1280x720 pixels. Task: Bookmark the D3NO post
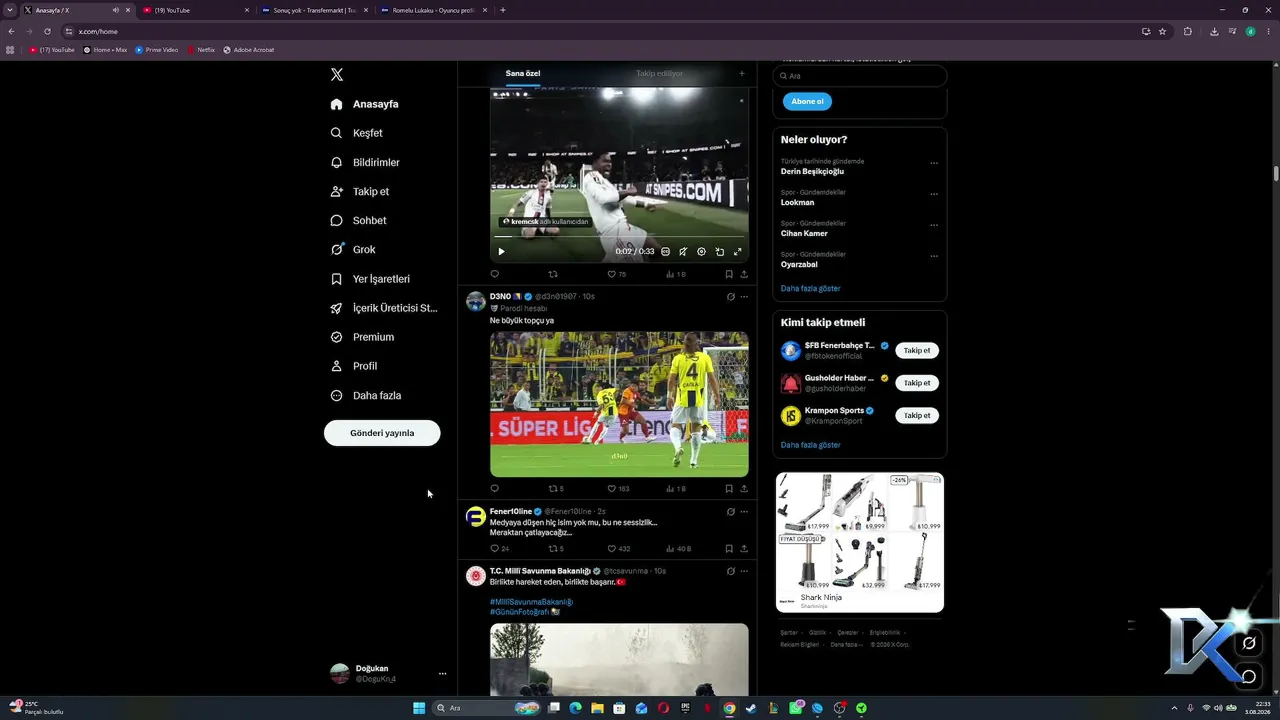(729, 489)
